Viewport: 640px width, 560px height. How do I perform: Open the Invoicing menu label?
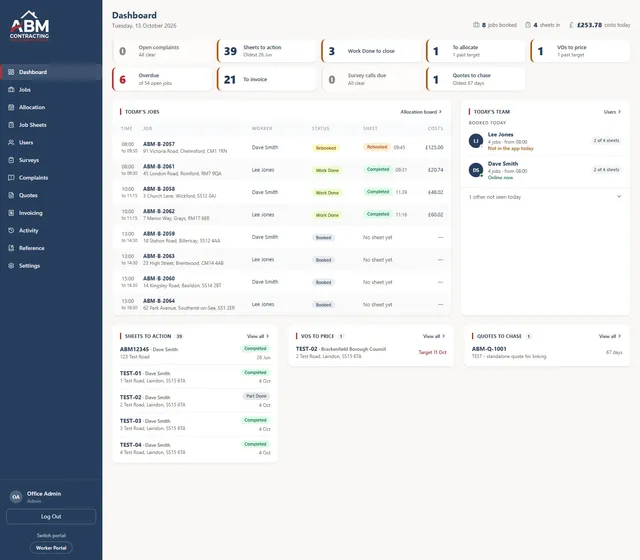(31, 213)
